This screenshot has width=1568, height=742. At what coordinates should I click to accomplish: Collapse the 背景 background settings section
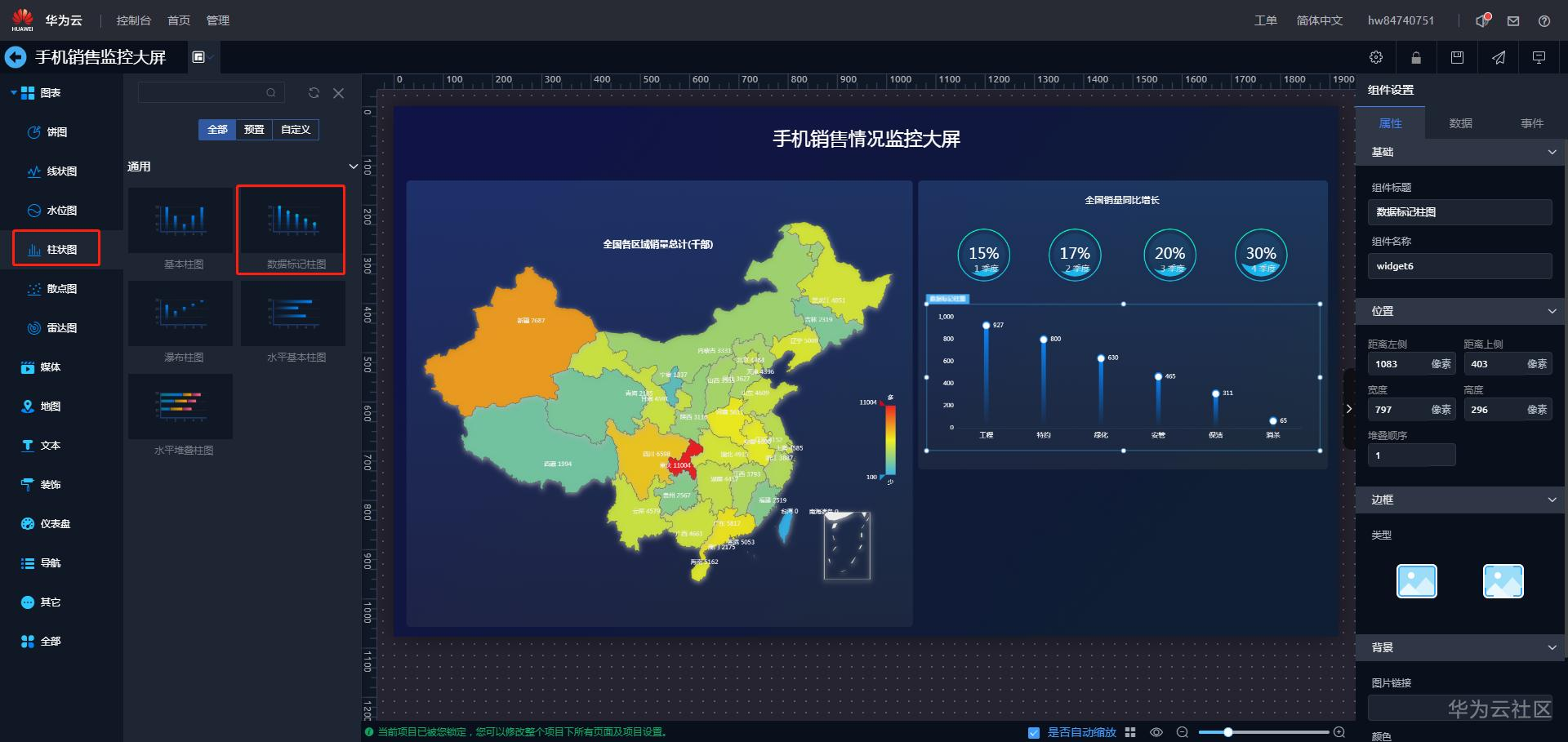pos(1552,647)
